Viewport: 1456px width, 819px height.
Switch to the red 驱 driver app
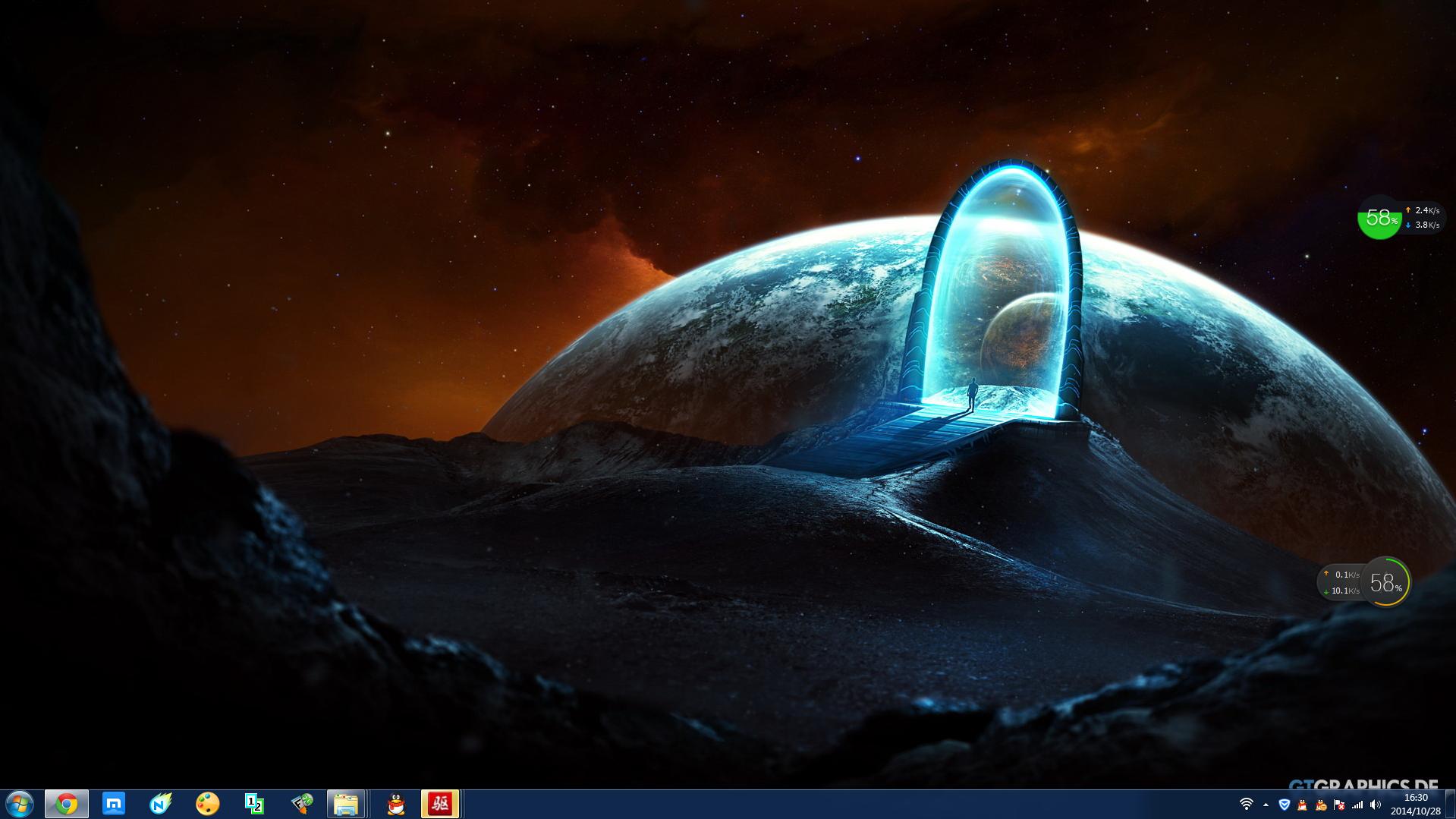[440, 804]
